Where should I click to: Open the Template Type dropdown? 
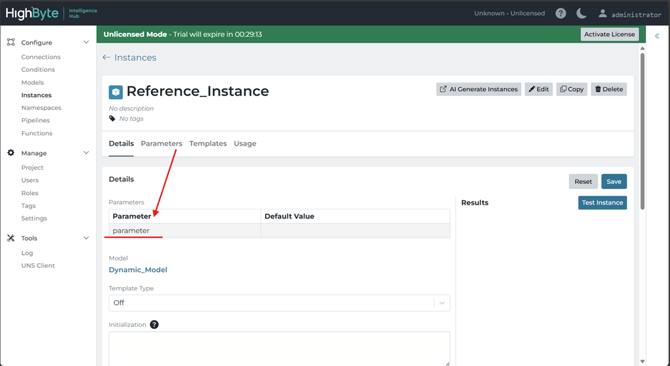point(279,303)
